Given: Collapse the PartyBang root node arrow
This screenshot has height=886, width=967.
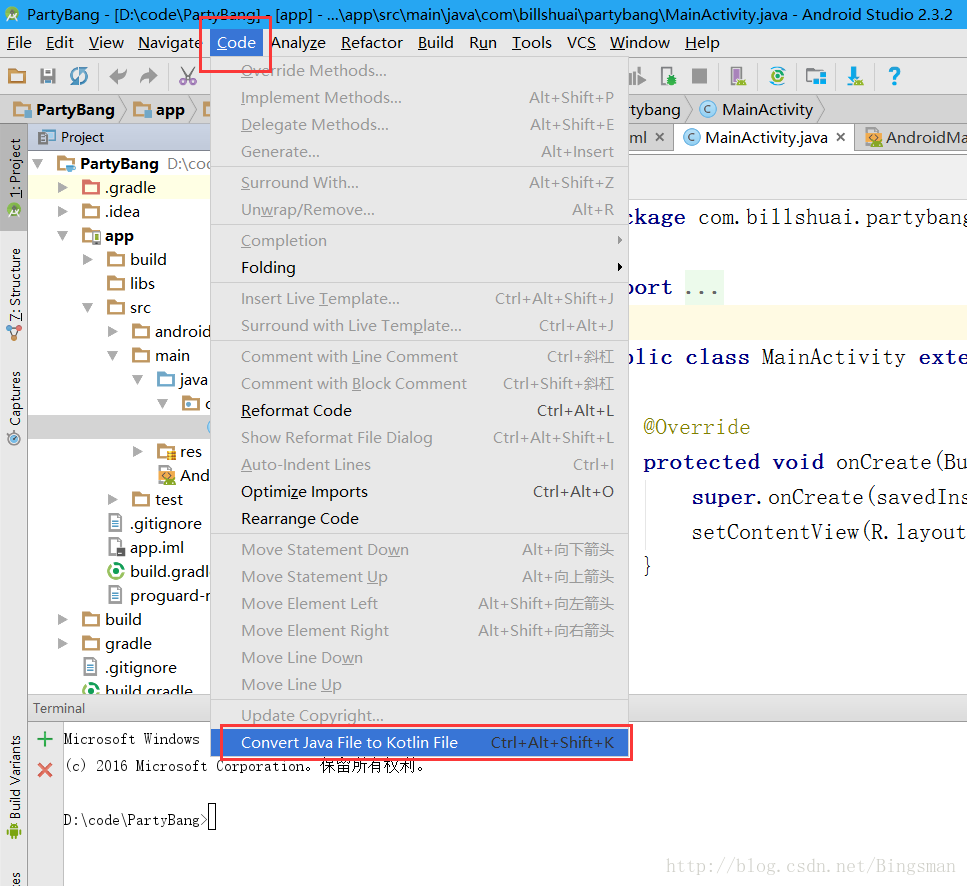Looking at the screenshot, I should pos(38,163).
